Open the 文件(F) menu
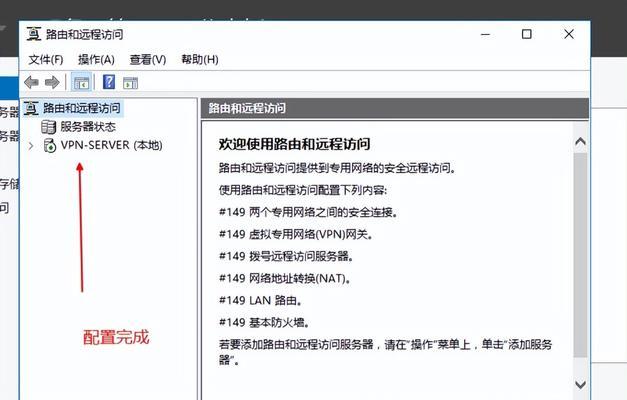Image resolution: width=627 pixels, height=400 pixels. point(46,60)
